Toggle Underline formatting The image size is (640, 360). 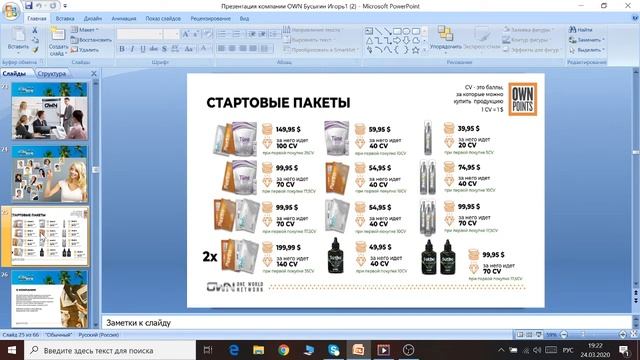[143, 49]
